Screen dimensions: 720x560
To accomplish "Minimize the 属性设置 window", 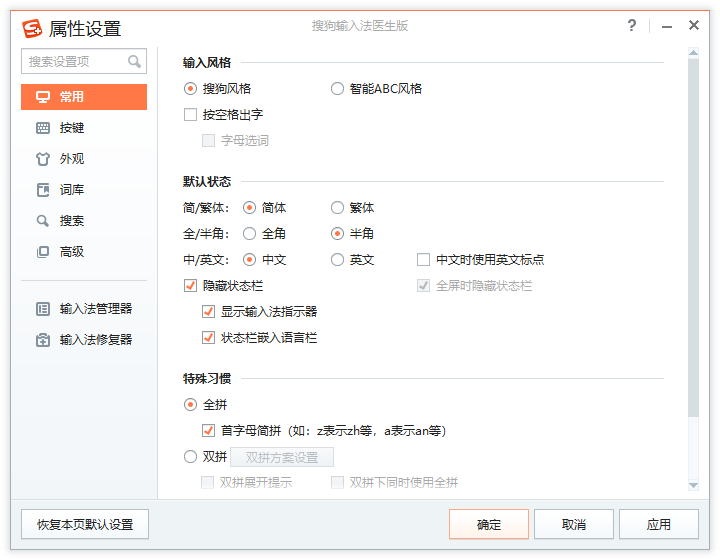I will point(667,27).
